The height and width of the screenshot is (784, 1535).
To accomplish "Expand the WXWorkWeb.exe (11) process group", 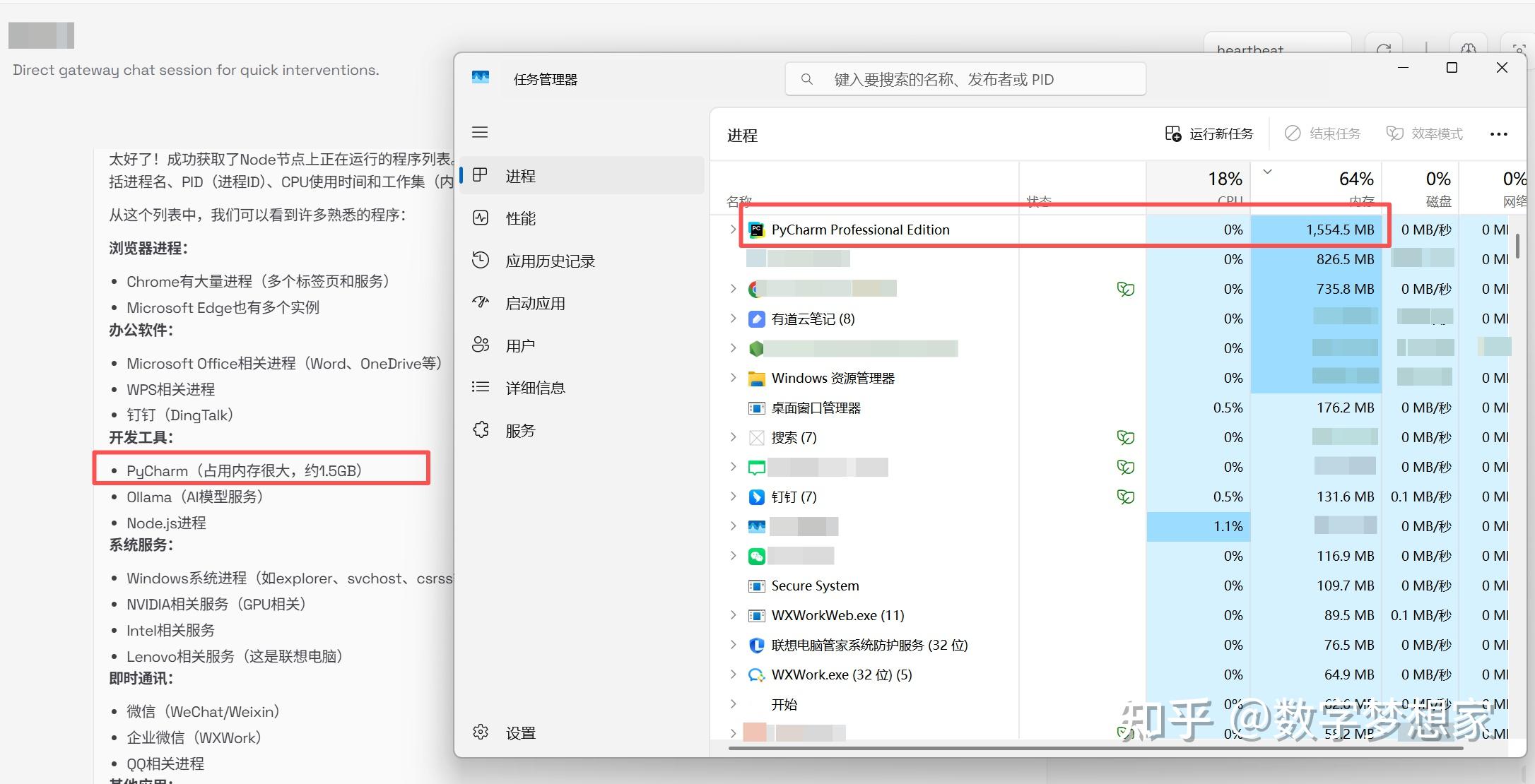I will coord(732,615).
